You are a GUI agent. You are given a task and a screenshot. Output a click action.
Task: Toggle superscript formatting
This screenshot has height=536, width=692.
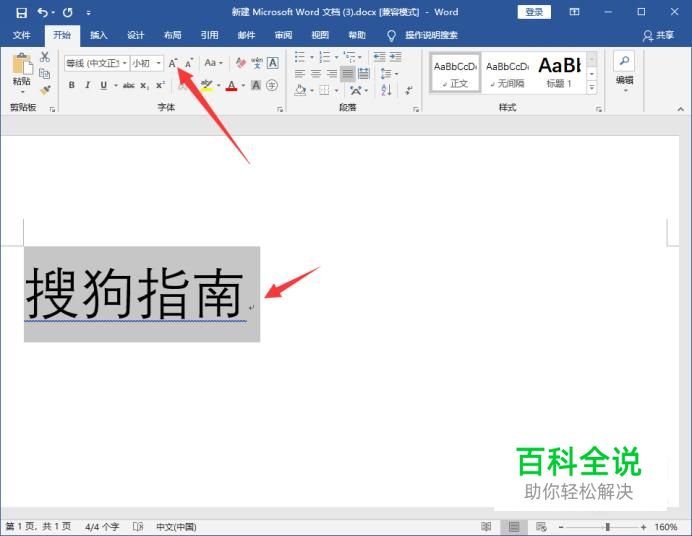coord(160,85)
